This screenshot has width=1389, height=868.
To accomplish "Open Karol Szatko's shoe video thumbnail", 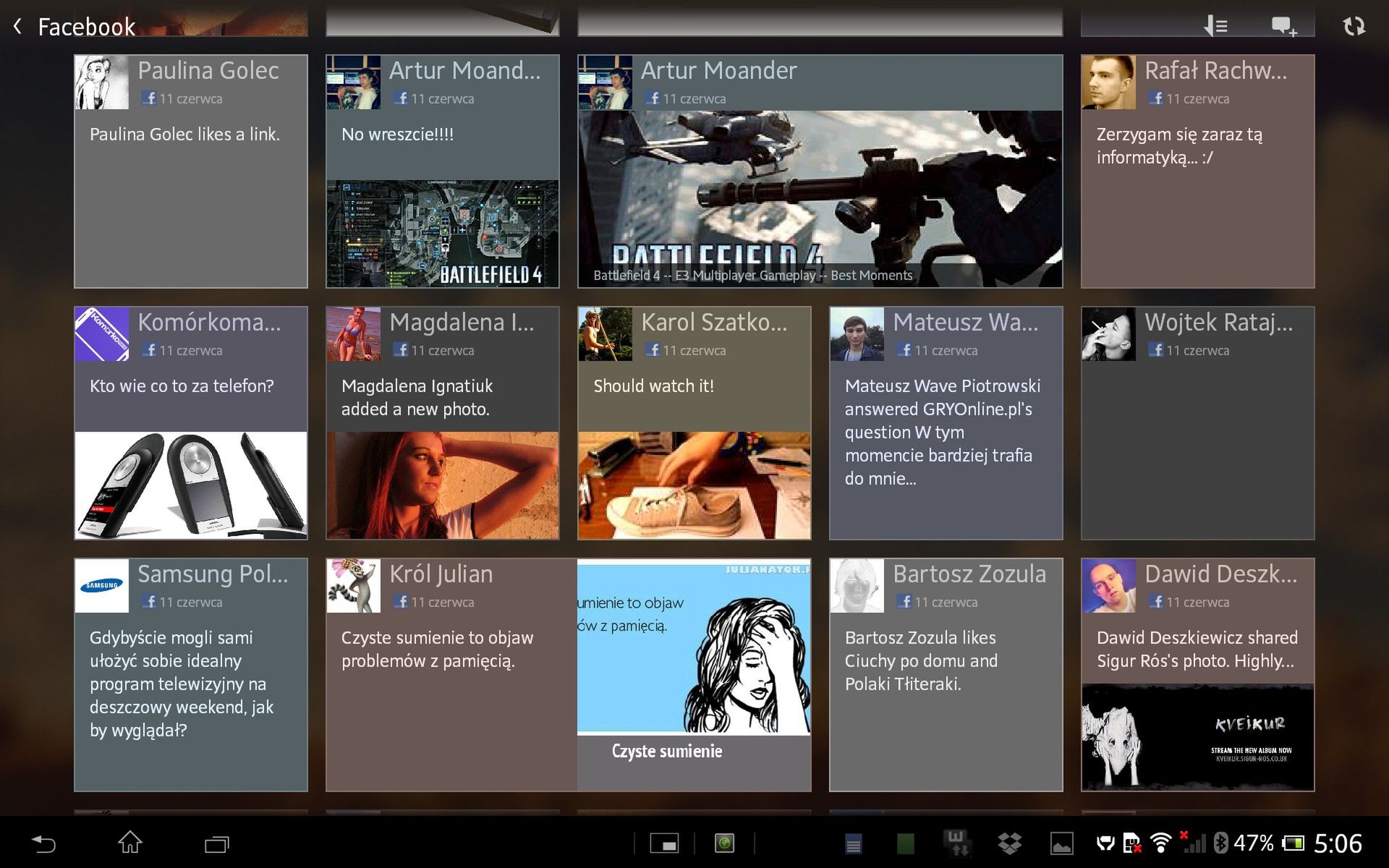I will [694, 485].
